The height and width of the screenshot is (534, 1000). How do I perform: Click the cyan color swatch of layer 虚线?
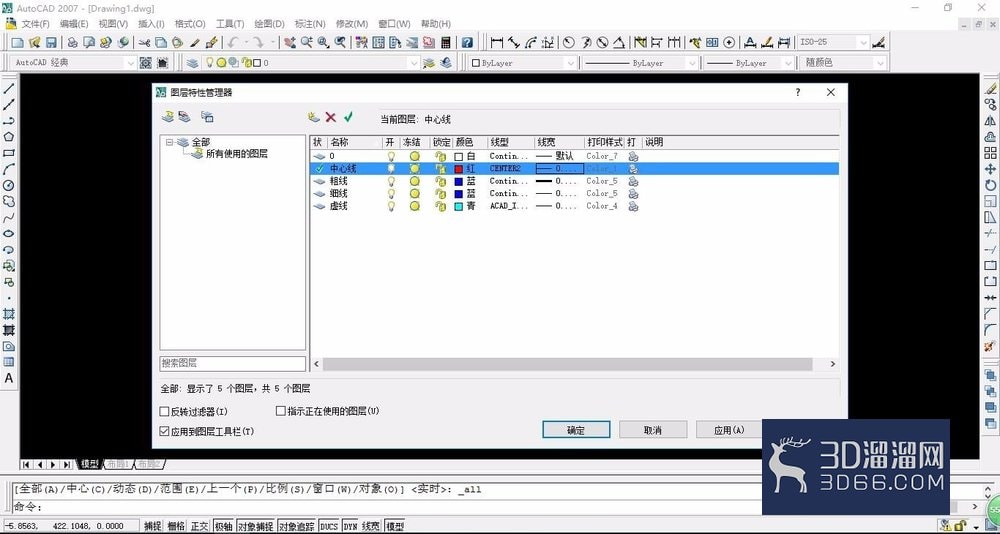(x=459, y=206)
